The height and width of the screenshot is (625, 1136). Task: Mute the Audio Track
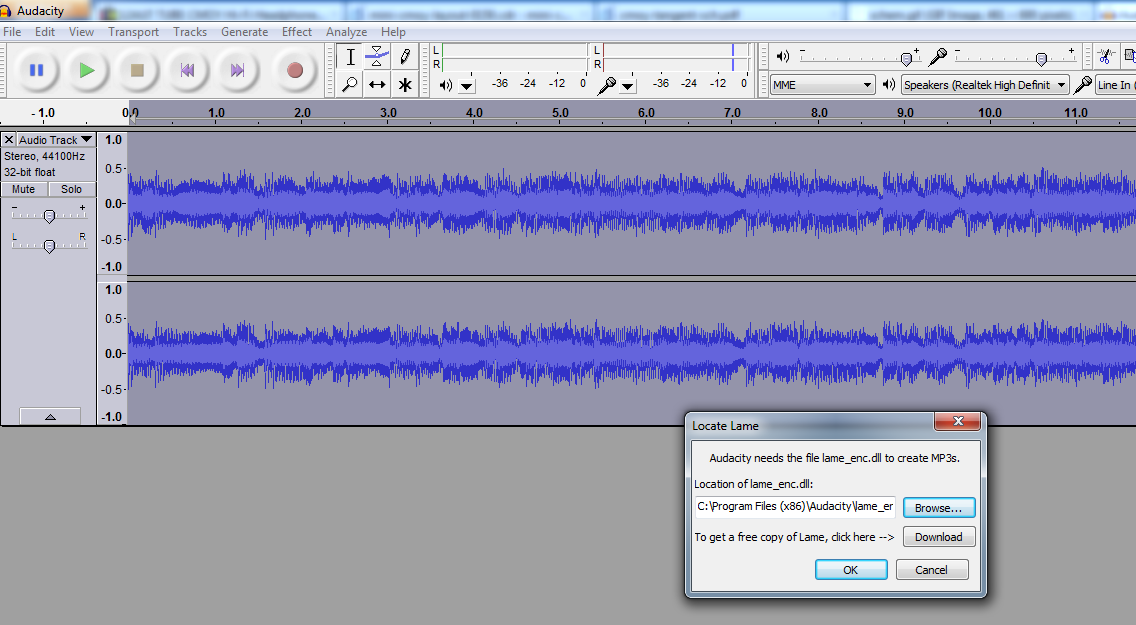pyautogui.click(x=24, y=189)
